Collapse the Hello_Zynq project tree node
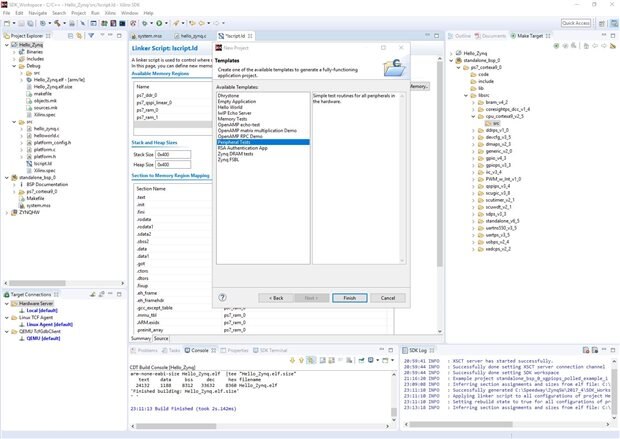The width and height of the screenshot is (620, 439). [6, 46]
